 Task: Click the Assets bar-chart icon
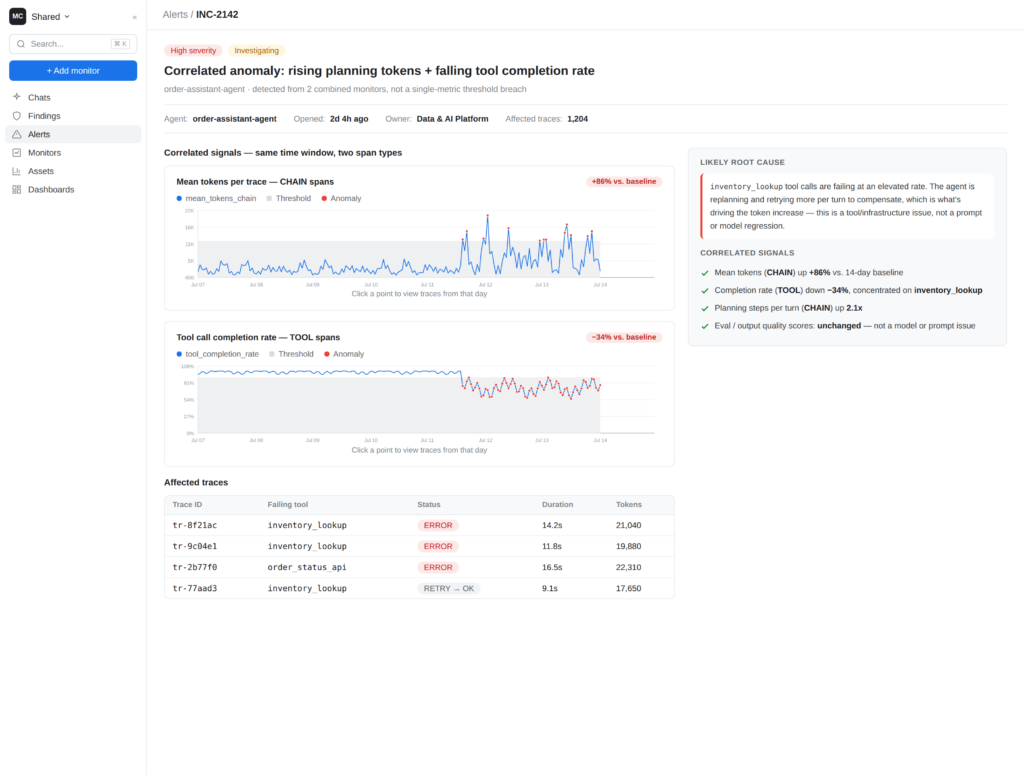point(17,171)
